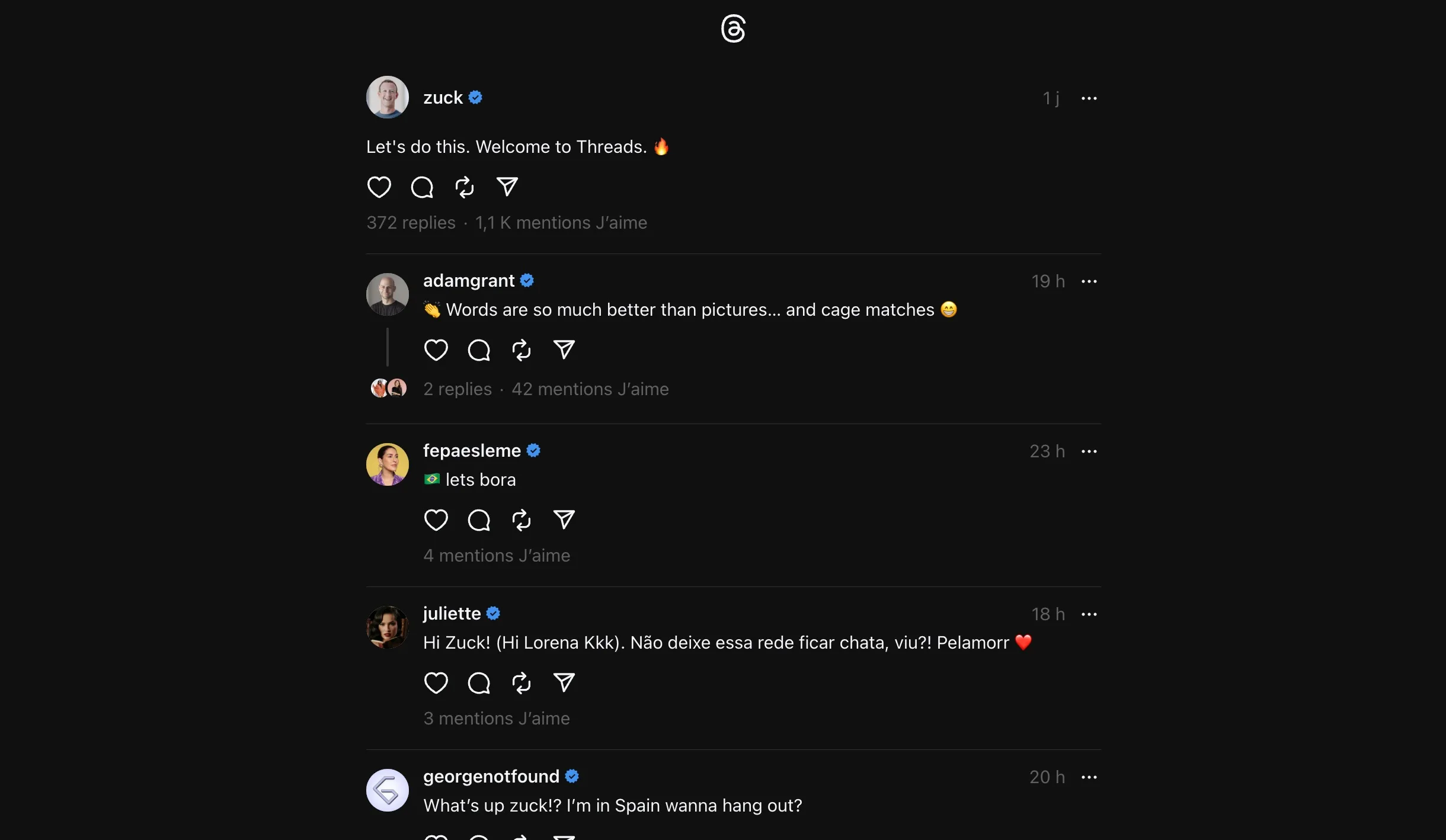This screenshot has height=840, width=1446.
Task: Share fepaesleme's reply with send icon
Action: (564, 520)
